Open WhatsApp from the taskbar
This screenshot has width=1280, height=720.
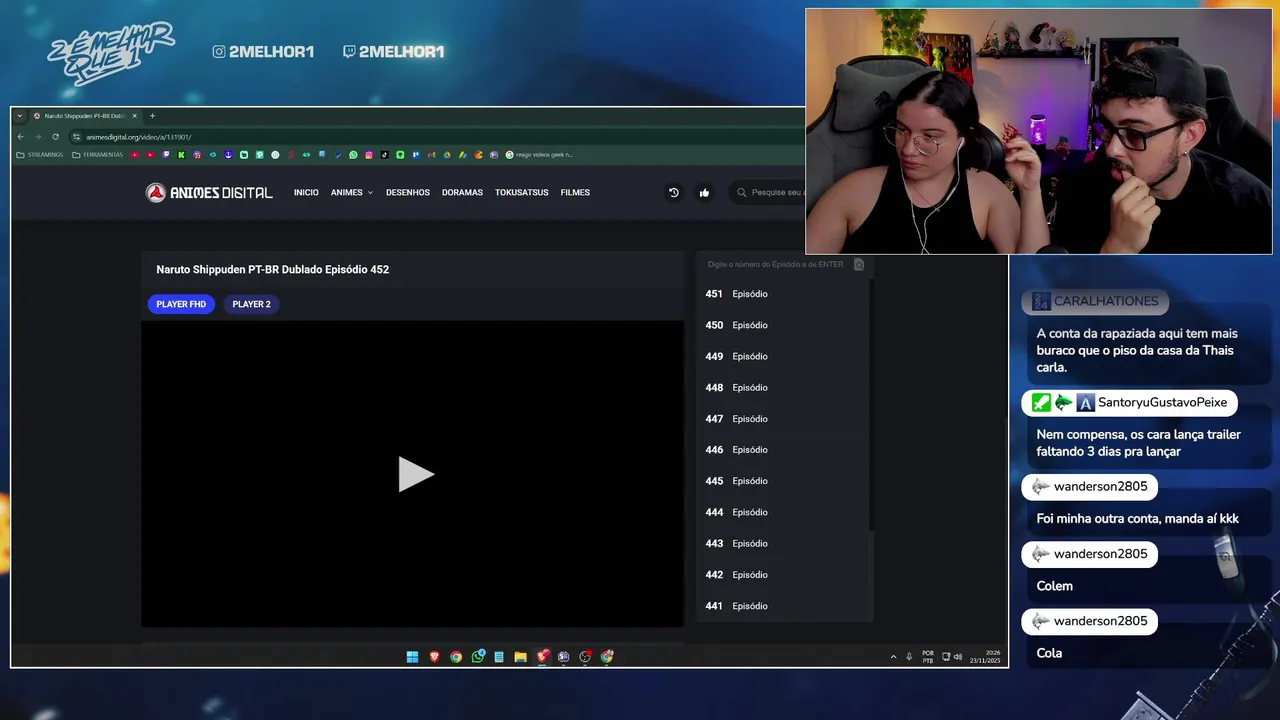478,657
